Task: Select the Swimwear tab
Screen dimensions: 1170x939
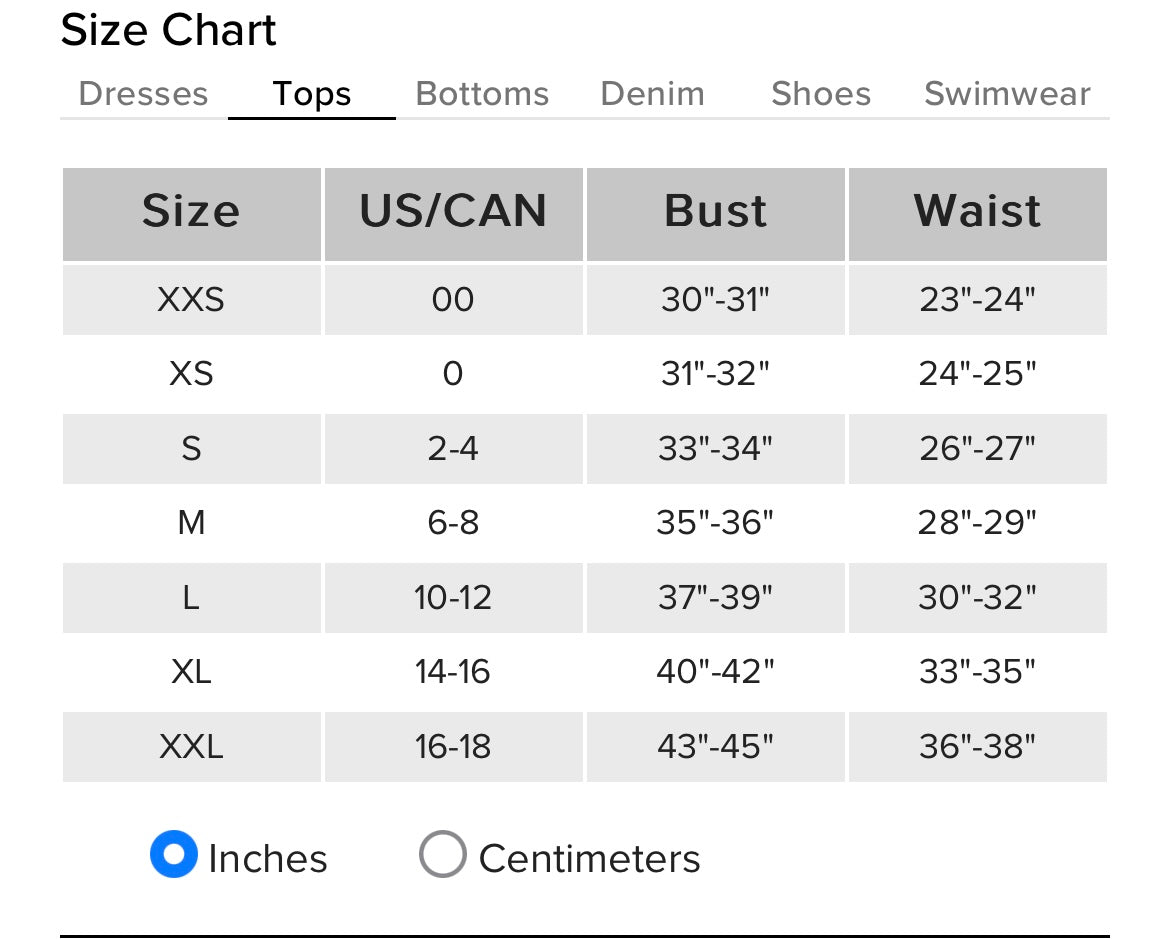Action: coord(1007,94)
